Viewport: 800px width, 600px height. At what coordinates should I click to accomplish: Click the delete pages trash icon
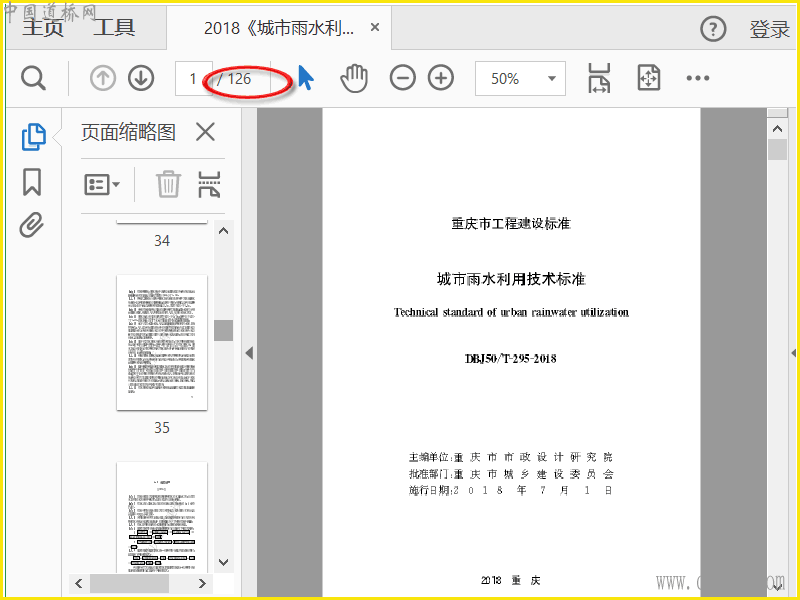[168, 184]
